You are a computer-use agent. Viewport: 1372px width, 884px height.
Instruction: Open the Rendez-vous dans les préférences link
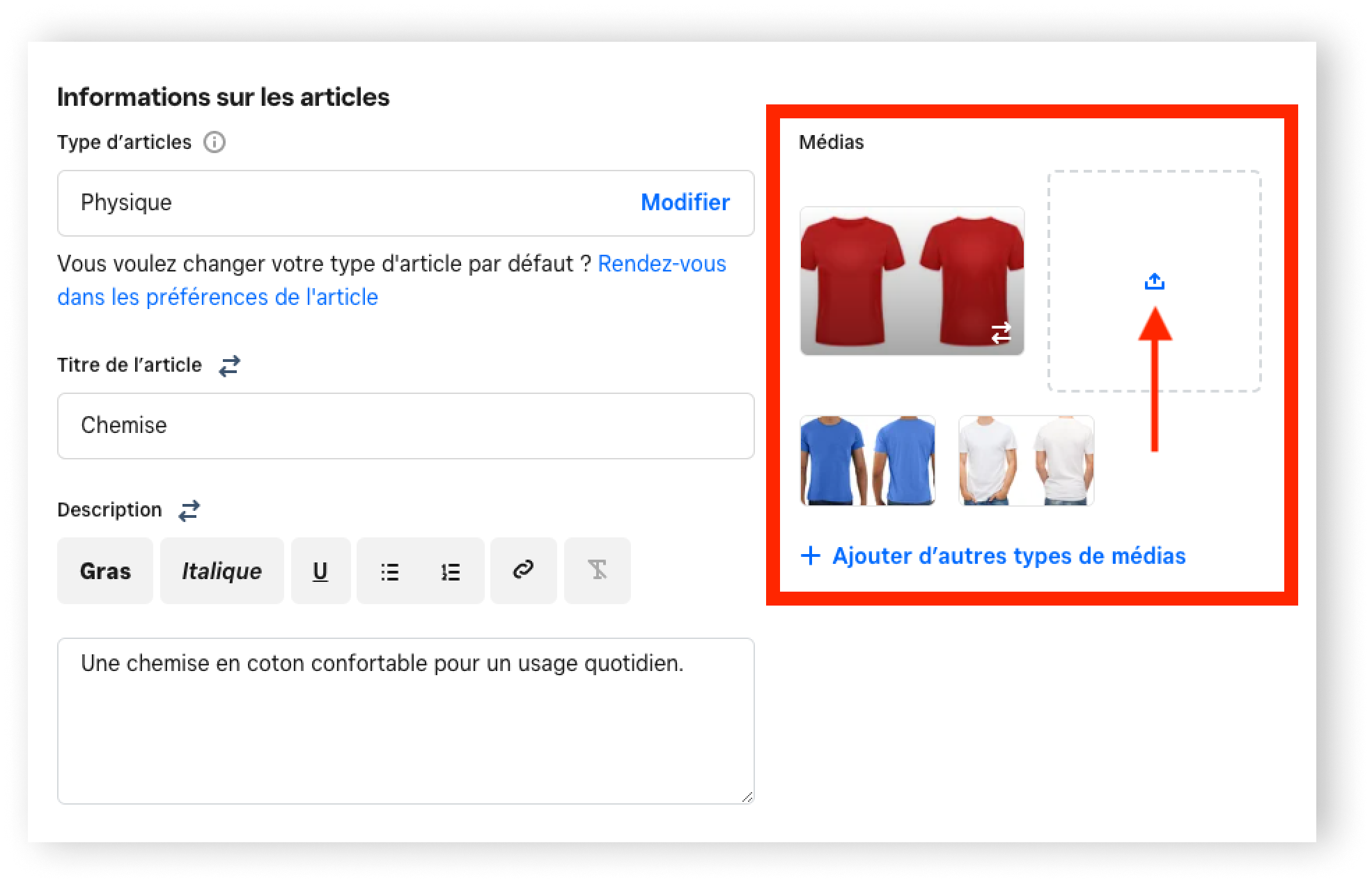pos(661,264)
